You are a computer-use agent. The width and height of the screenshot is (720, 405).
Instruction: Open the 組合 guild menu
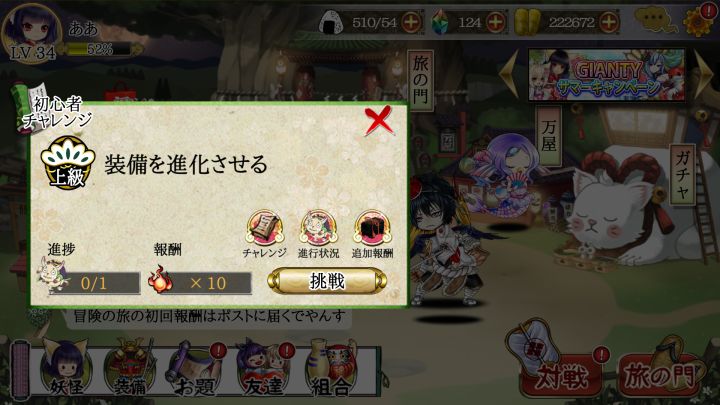pyautogui.click(x=331, y=369)
